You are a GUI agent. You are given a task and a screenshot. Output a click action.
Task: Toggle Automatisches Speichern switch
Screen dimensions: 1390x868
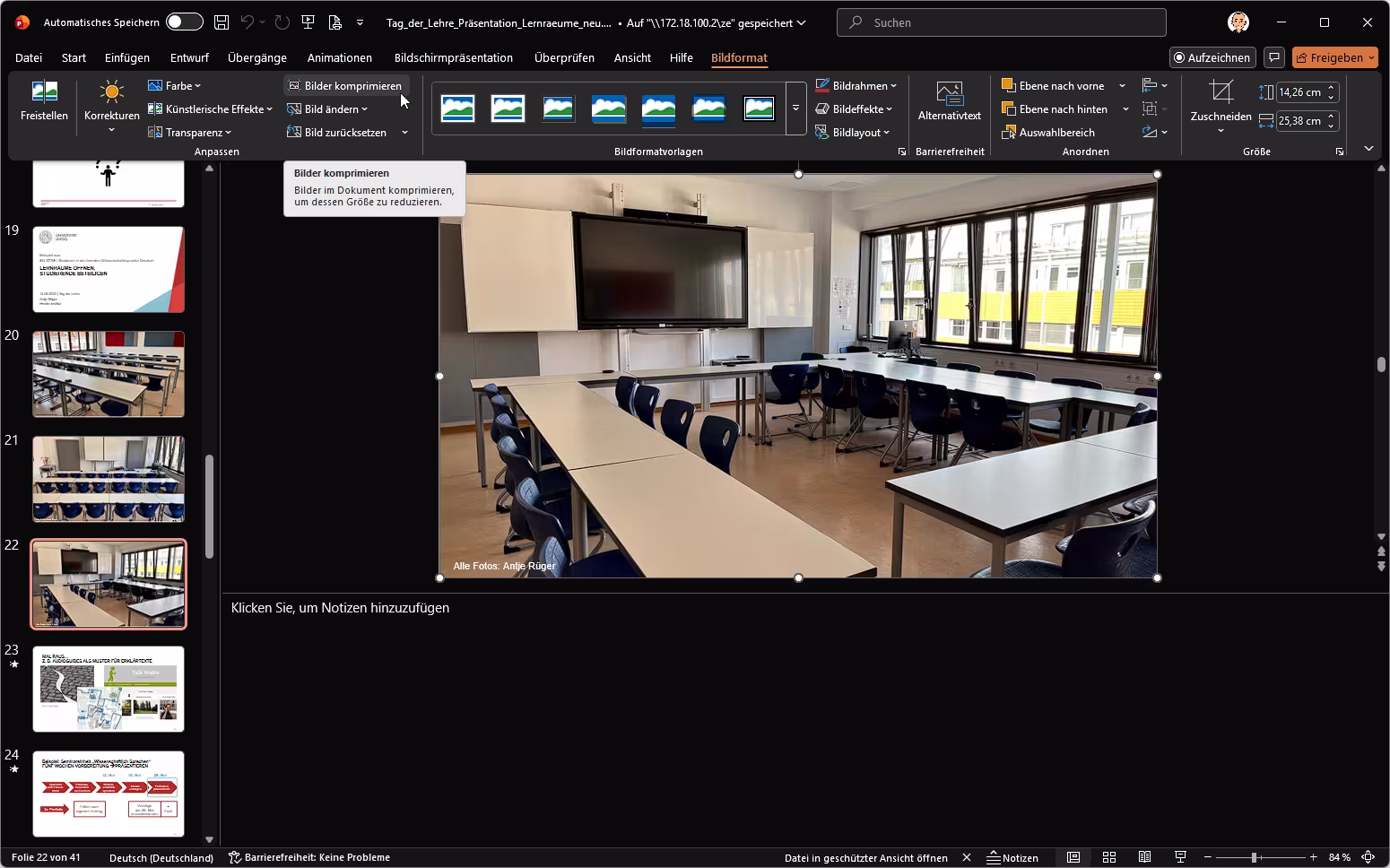click(184, 22)
